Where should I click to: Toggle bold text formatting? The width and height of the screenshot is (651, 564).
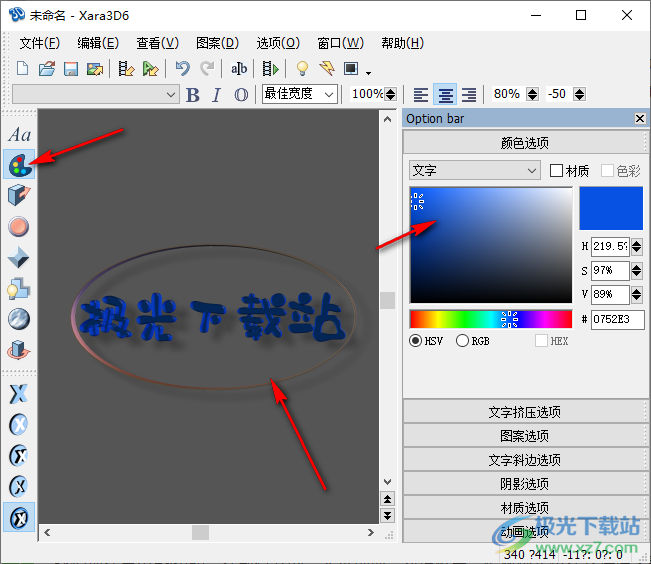(193, 95)
